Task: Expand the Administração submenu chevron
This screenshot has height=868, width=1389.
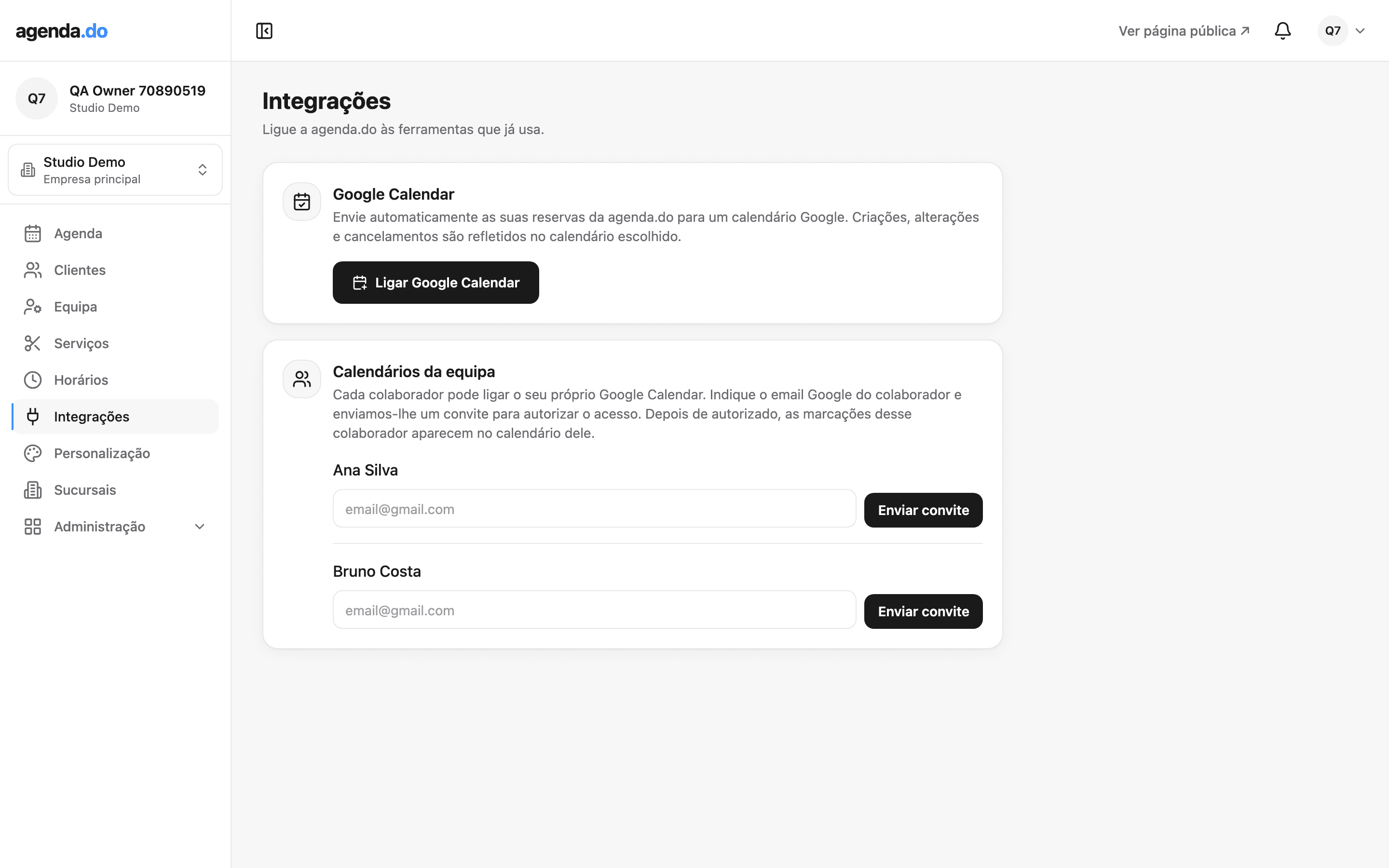Action: coord(200,527)
